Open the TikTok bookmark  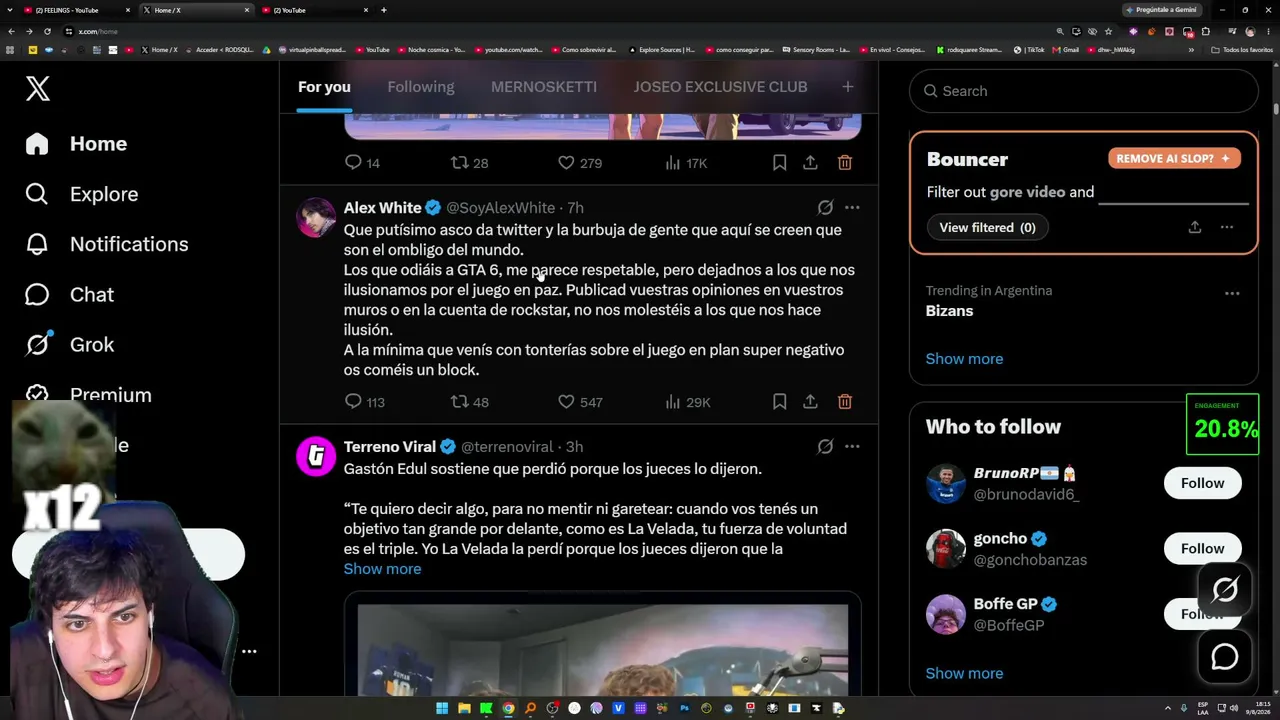tap(1029, 49)
